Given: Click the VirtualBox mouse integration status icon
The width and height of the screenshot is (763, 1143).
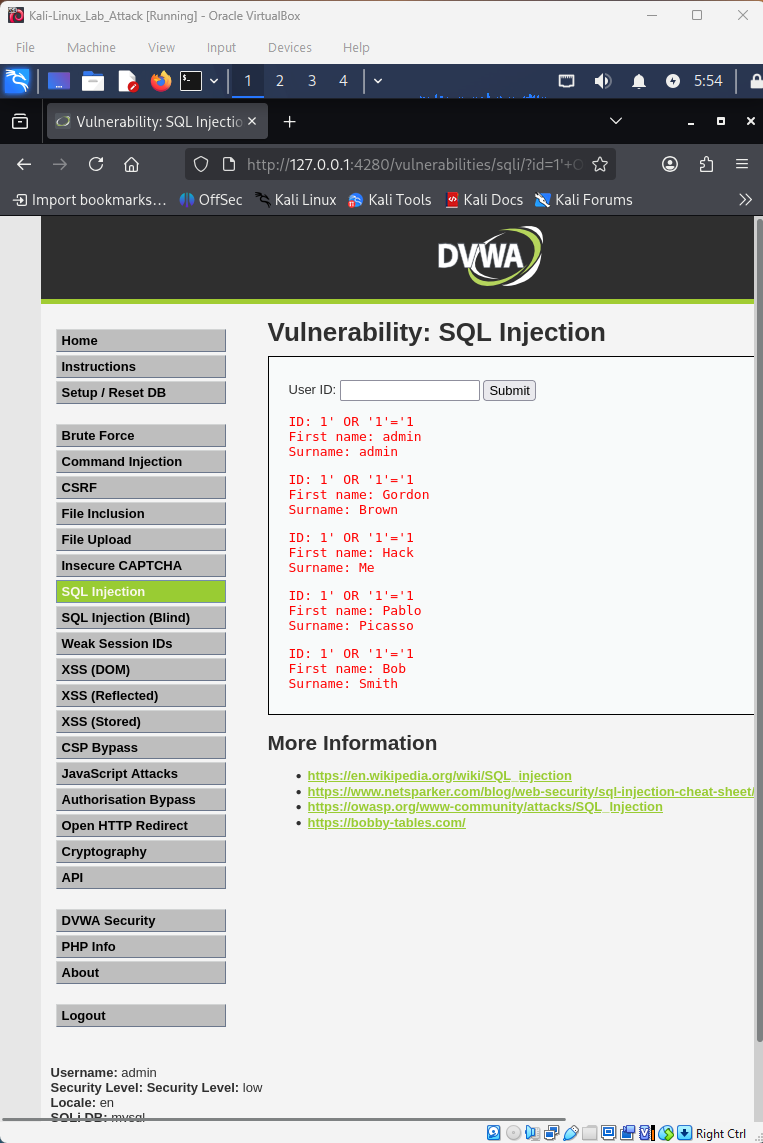Looking at the screenshot, I should [x=665, y=1133].
